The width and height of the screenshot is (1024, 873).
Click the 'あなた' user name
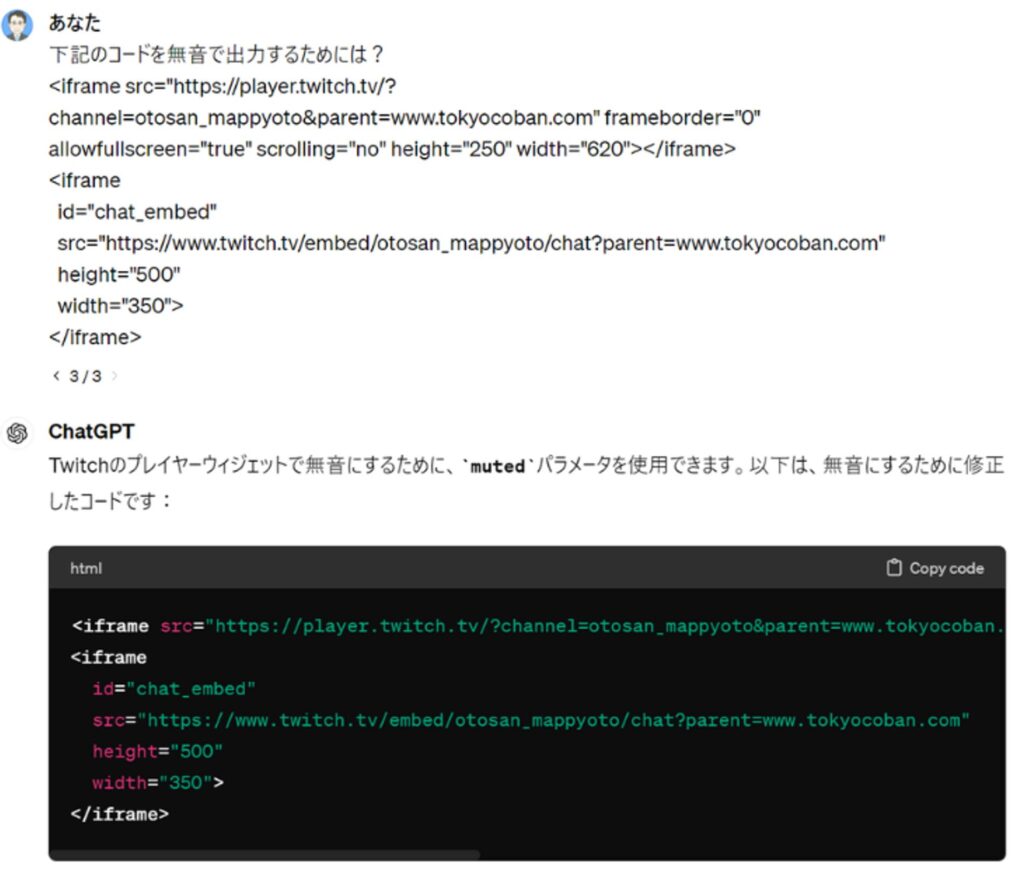coord(74,23)
